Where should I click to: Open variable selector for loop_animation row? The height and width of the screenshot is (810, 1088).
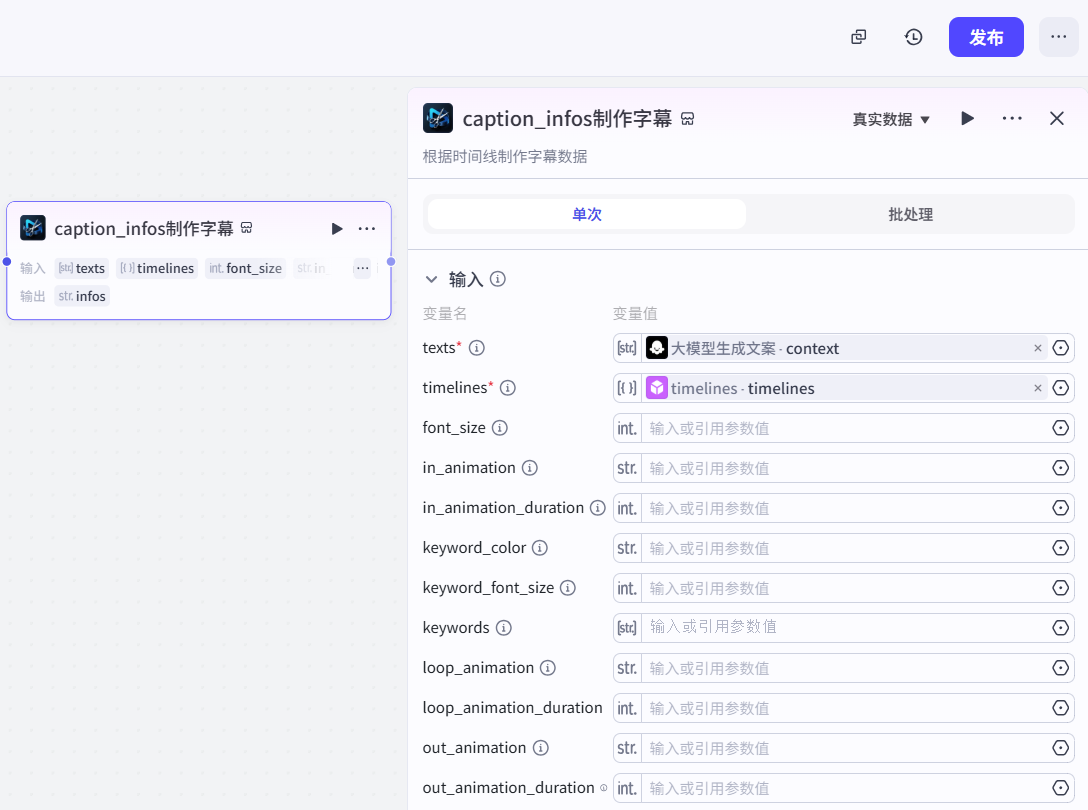tap(1060, 668)
